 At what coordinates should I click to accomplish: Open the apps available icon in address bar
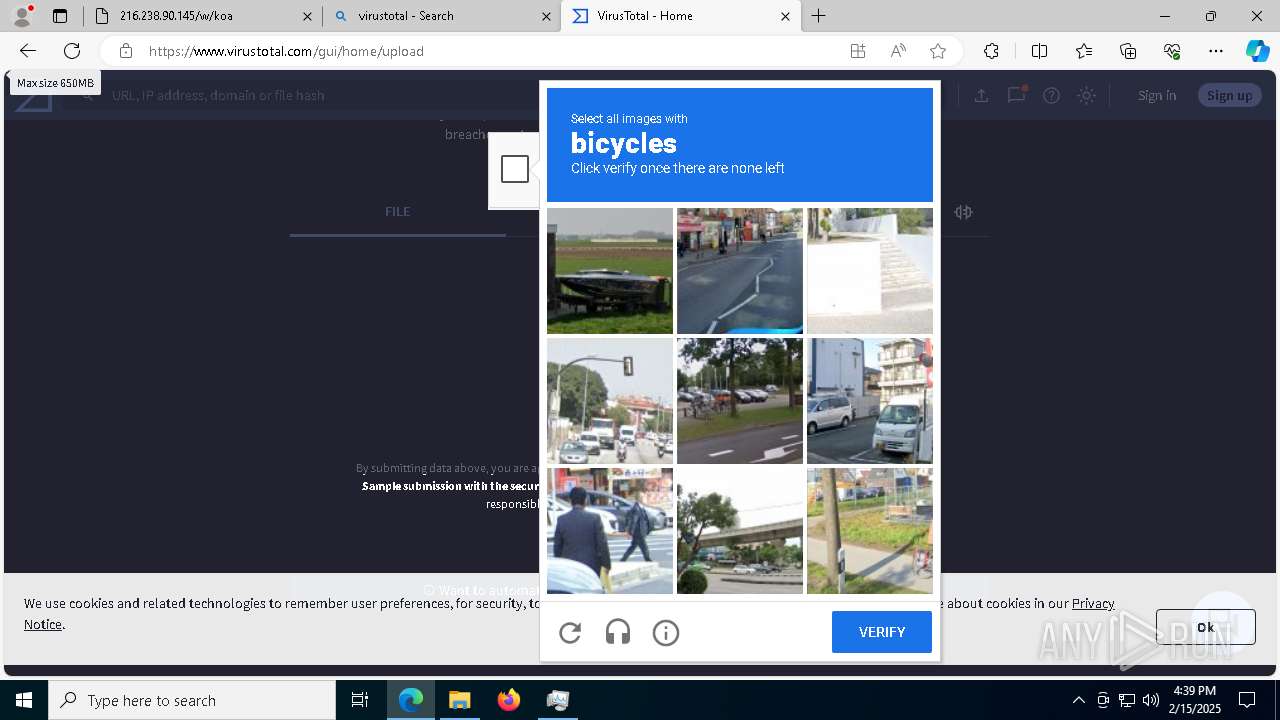click(x=858, y=51)
